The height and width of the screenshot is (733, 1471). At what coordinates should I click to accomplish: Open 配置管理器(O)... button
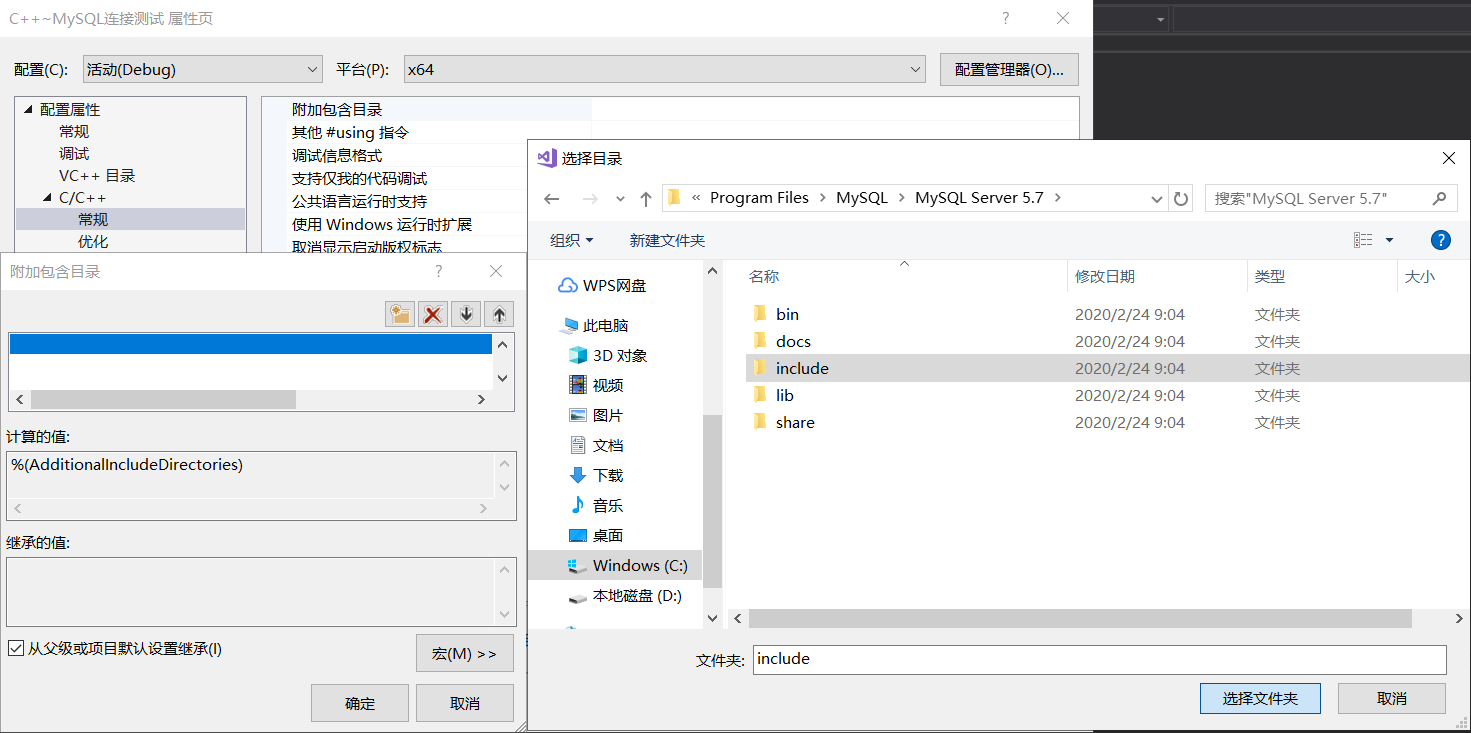pyautogui.click(x=1010, y=69)
